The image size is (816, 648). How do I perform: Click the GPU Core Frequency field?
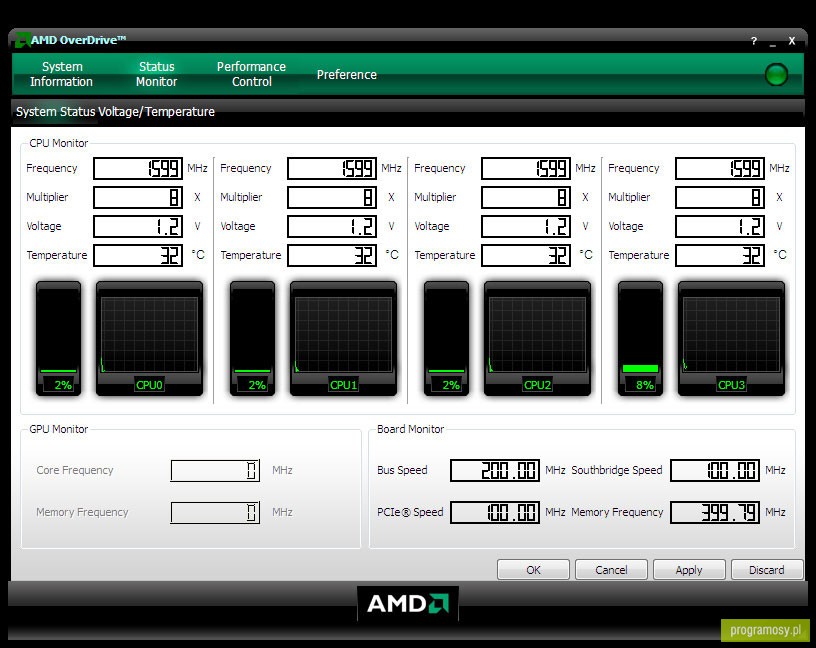click(x=215, y=471)
